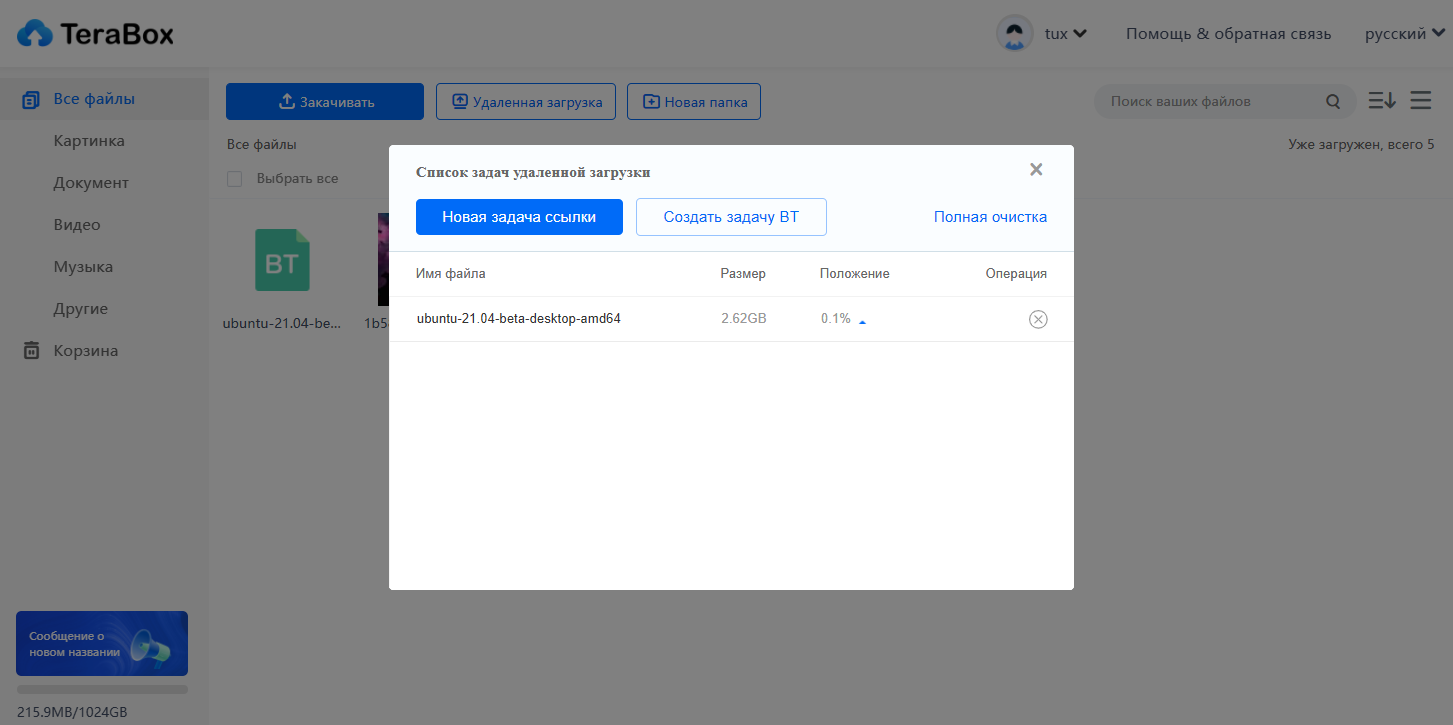The height and width of the screenshot is (725, 1453).
Task: Click the TeraBox cloud logo
Action: [95, 34]
